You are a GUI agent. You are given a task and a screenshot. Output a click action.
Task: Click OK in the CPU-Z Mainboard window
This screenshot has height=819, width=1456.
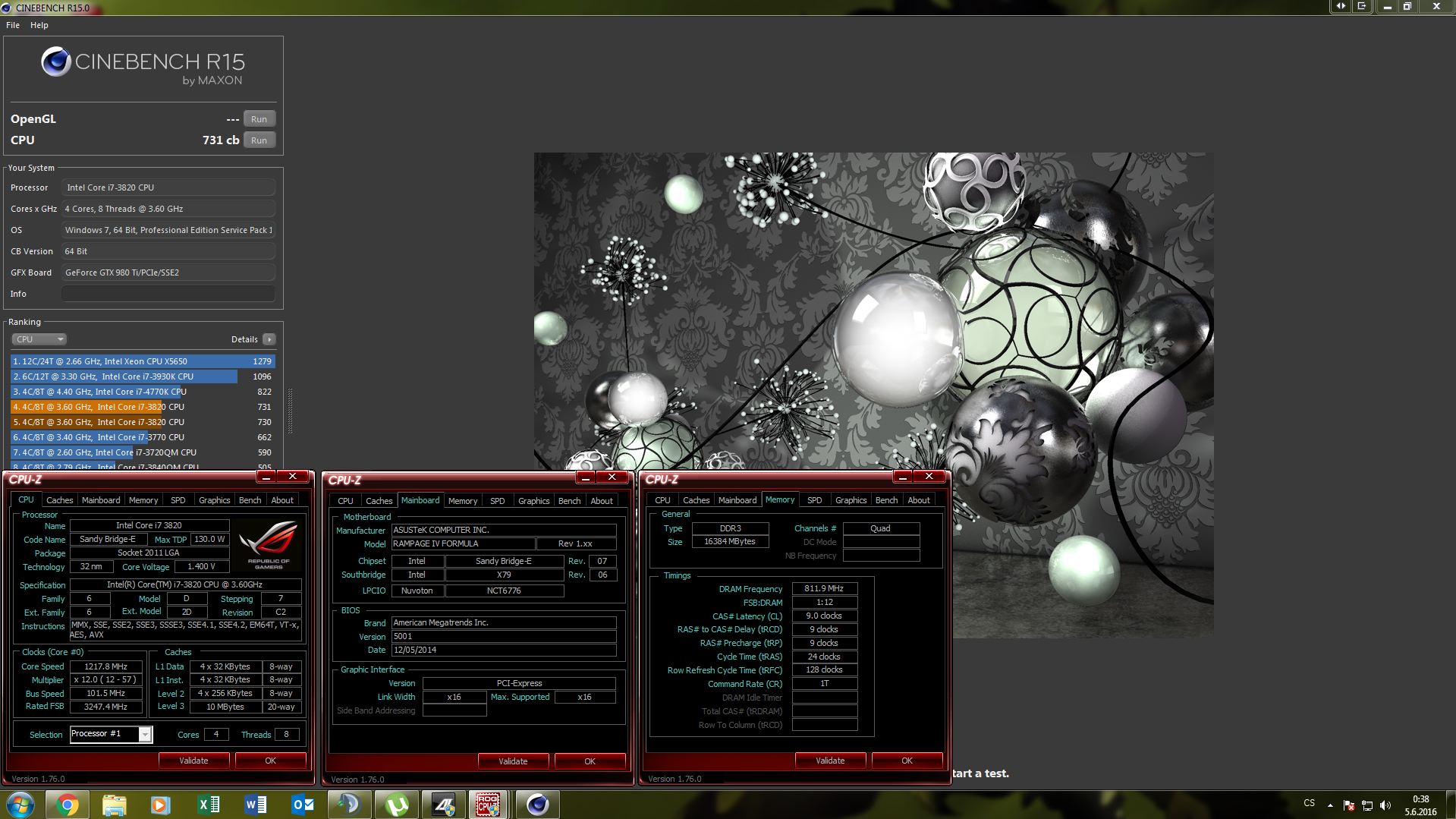pos(590,761)
